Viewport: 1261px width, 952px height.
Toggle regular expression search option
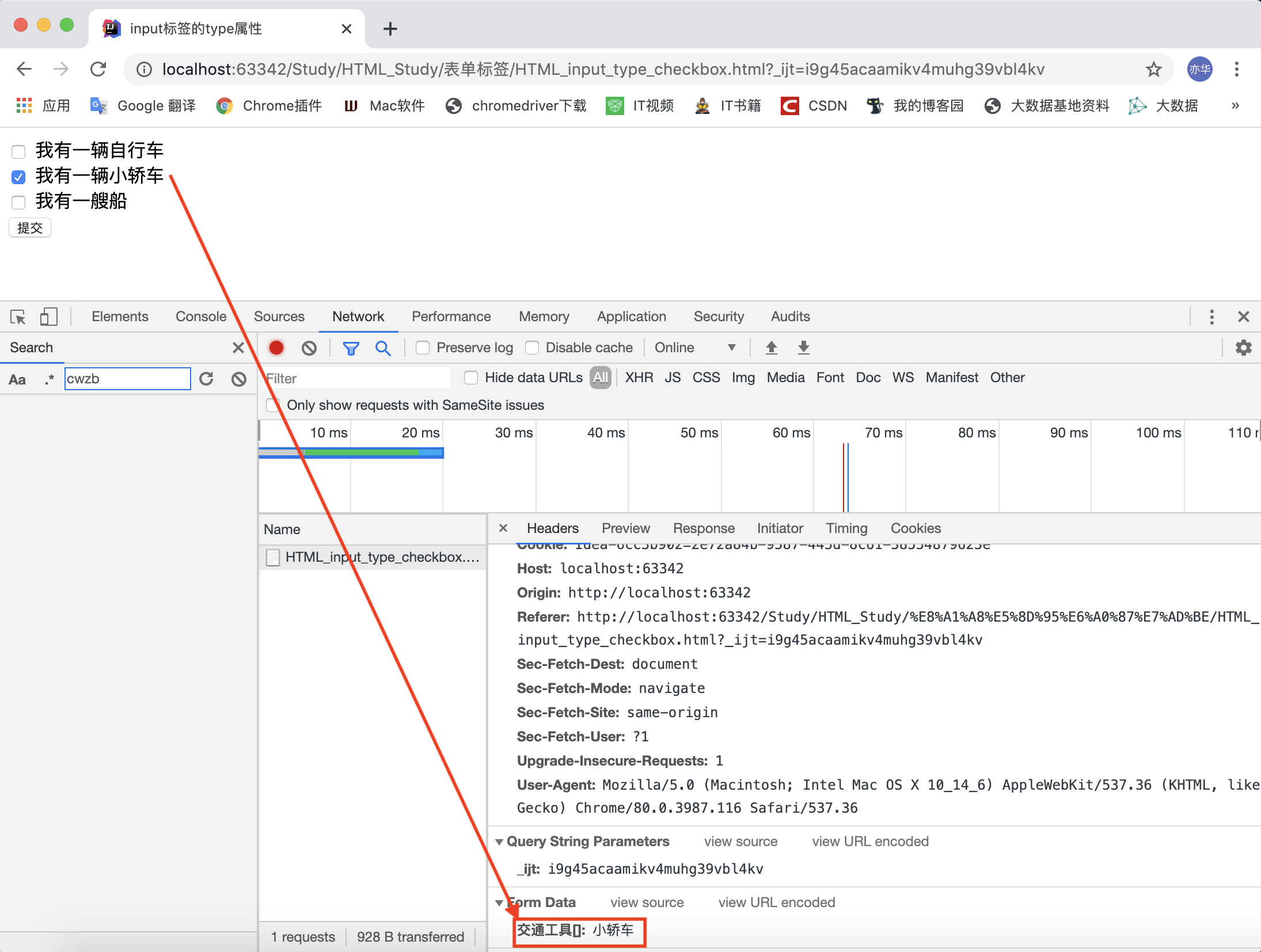pos(50,379)
